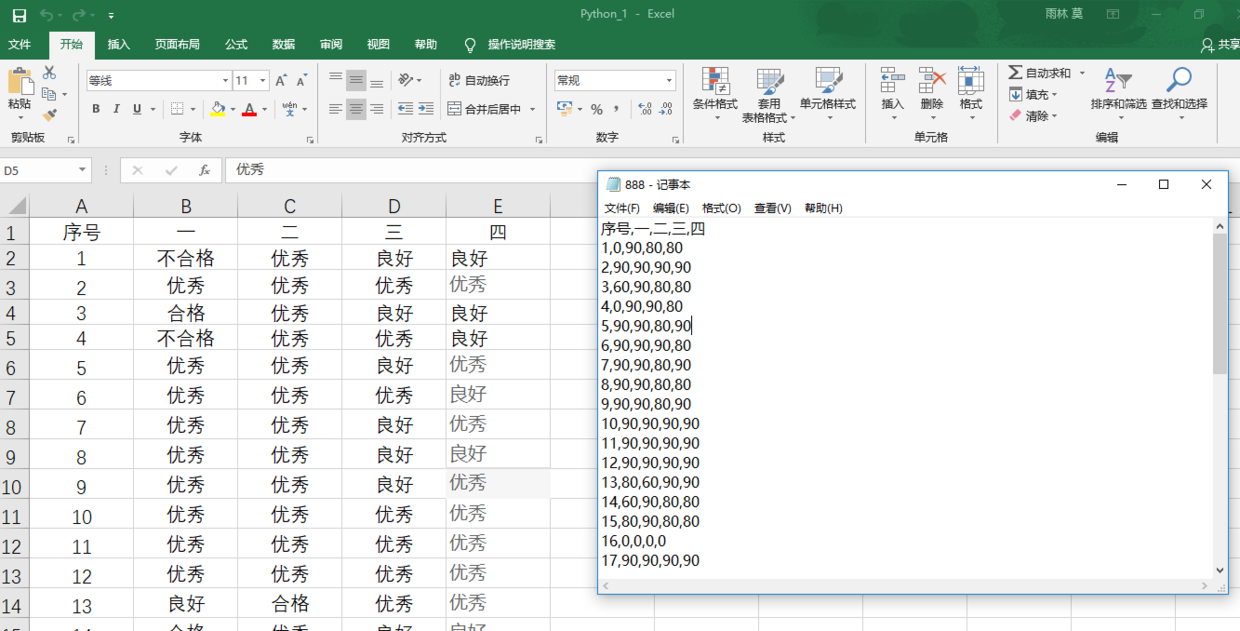The image size is (1240, 631).
Task: Open the File (文件) tab
Action: click(19, 44)
